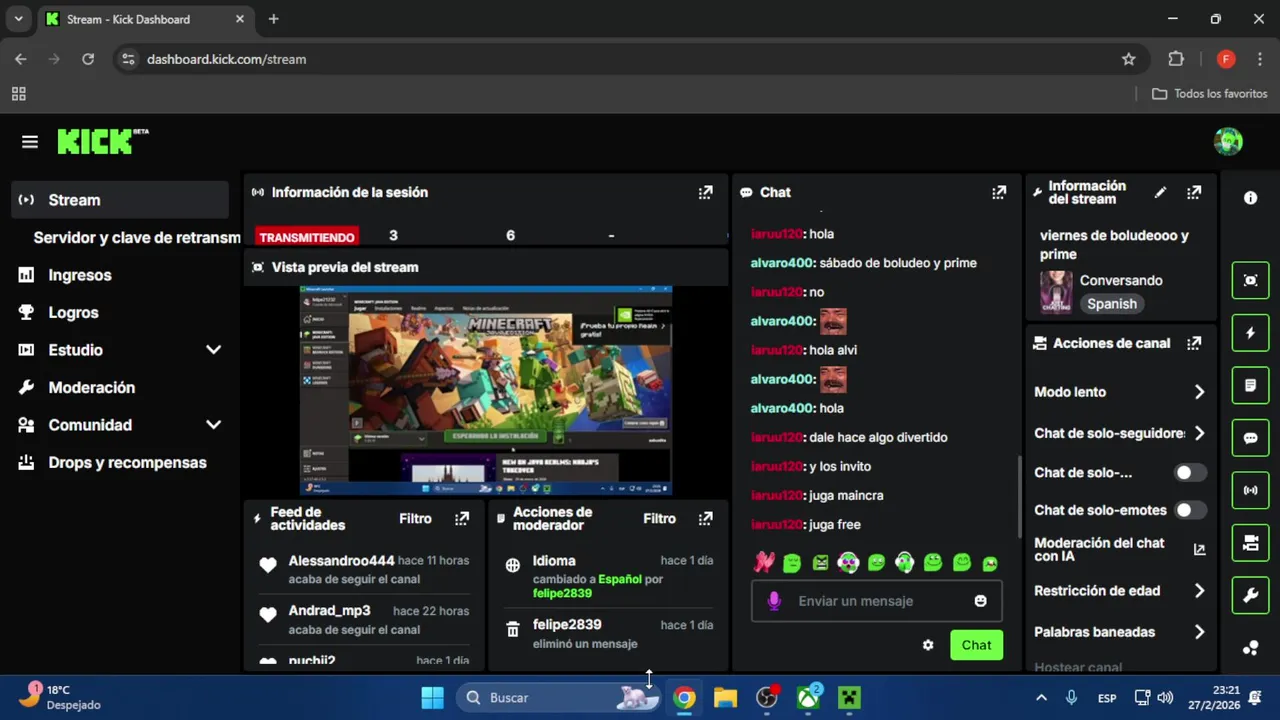Click the purple microphone icon in chat box

point(773,601)
